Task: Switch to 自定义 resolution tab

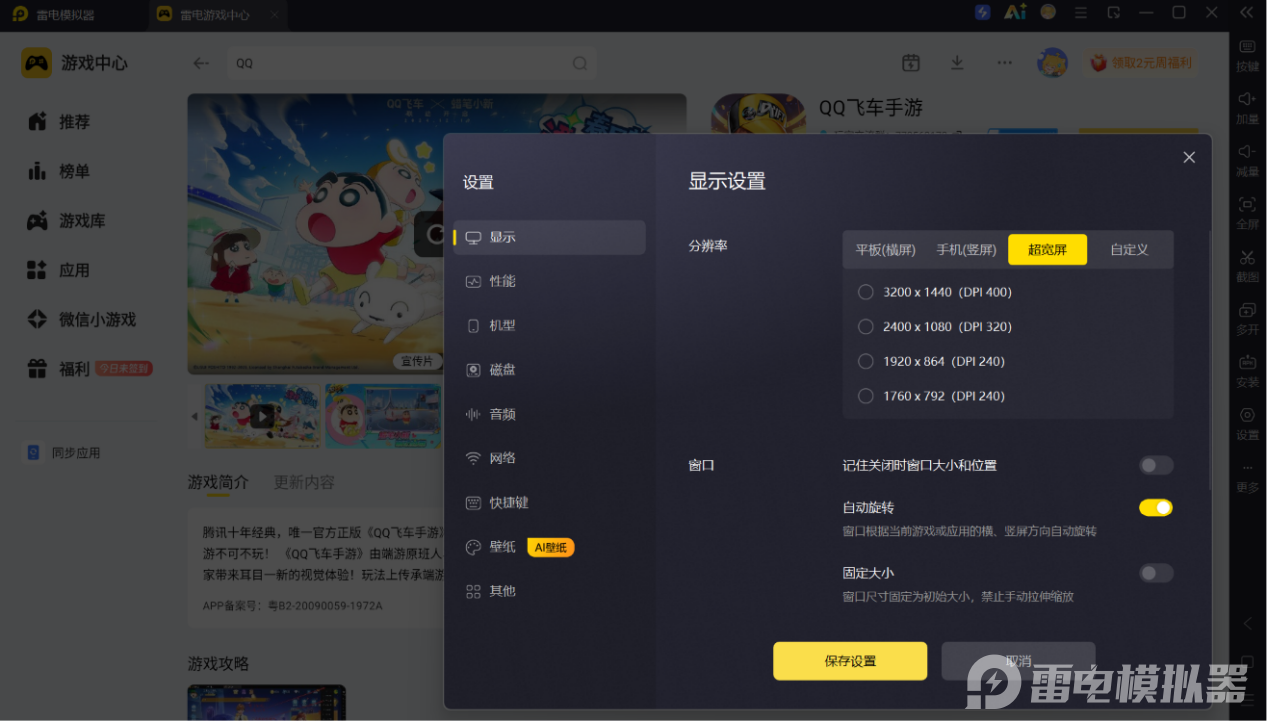Action: (1129, 250)
